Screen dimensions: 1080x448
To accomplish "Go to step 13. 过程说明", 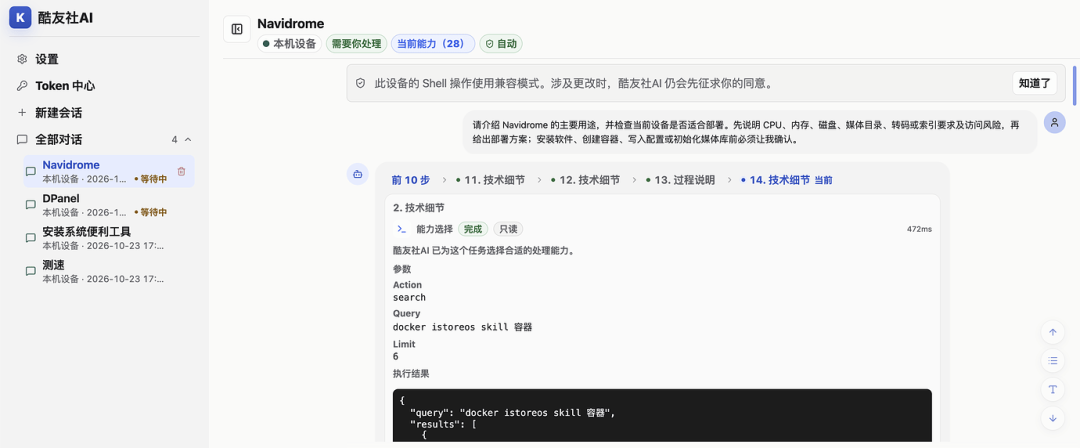I will click(680, 180).
